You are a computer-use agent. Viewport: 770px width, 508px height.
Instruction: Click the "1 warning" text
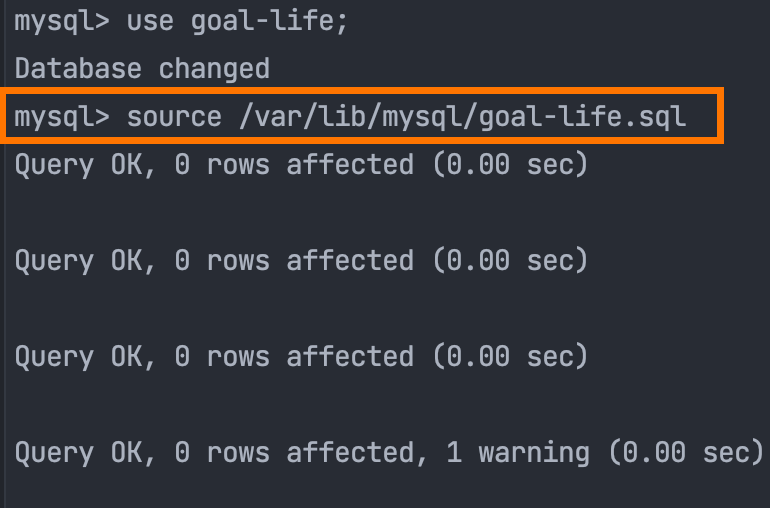(518, 453)
